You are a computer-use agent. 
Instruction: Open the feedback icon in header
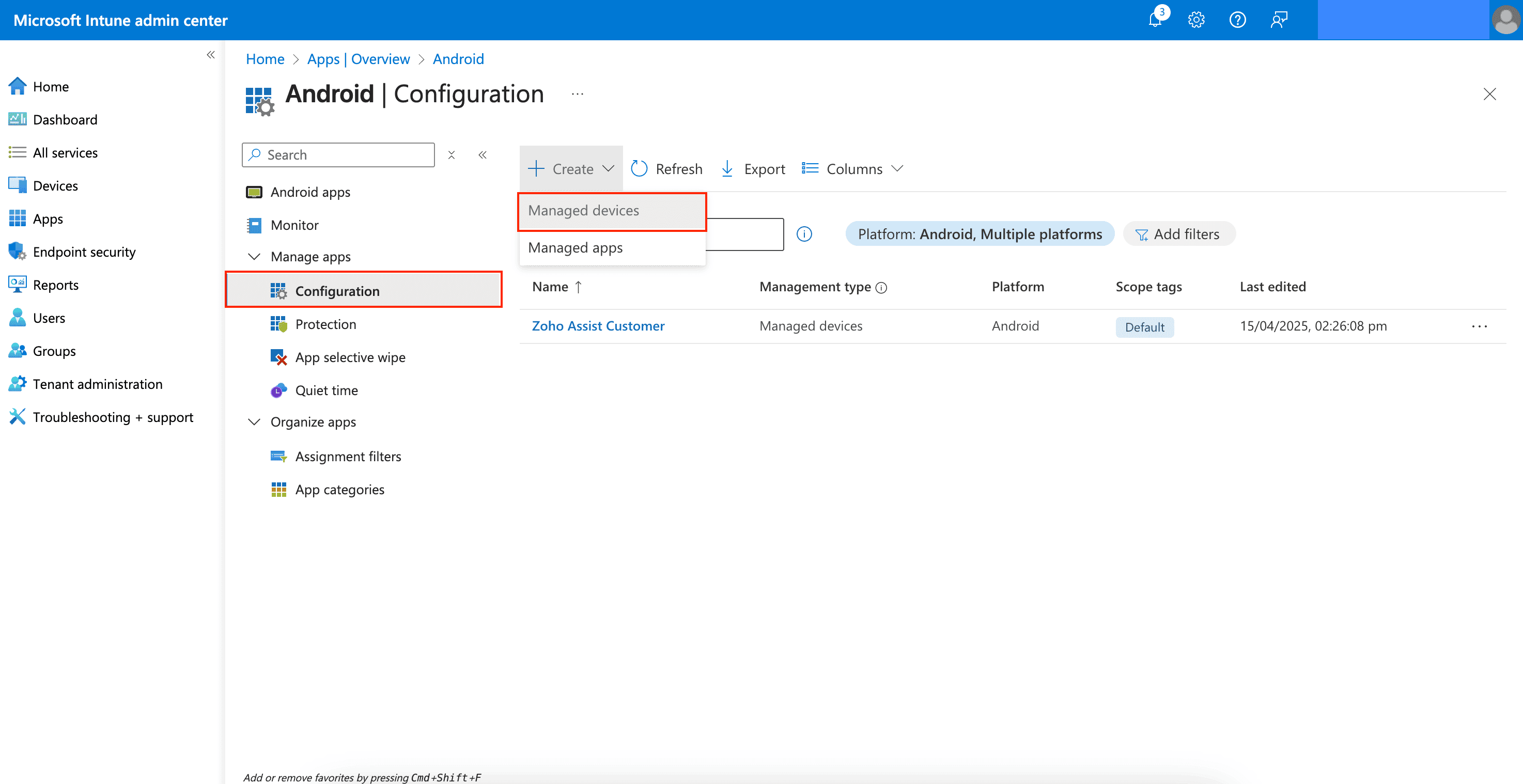(1279, 20)
